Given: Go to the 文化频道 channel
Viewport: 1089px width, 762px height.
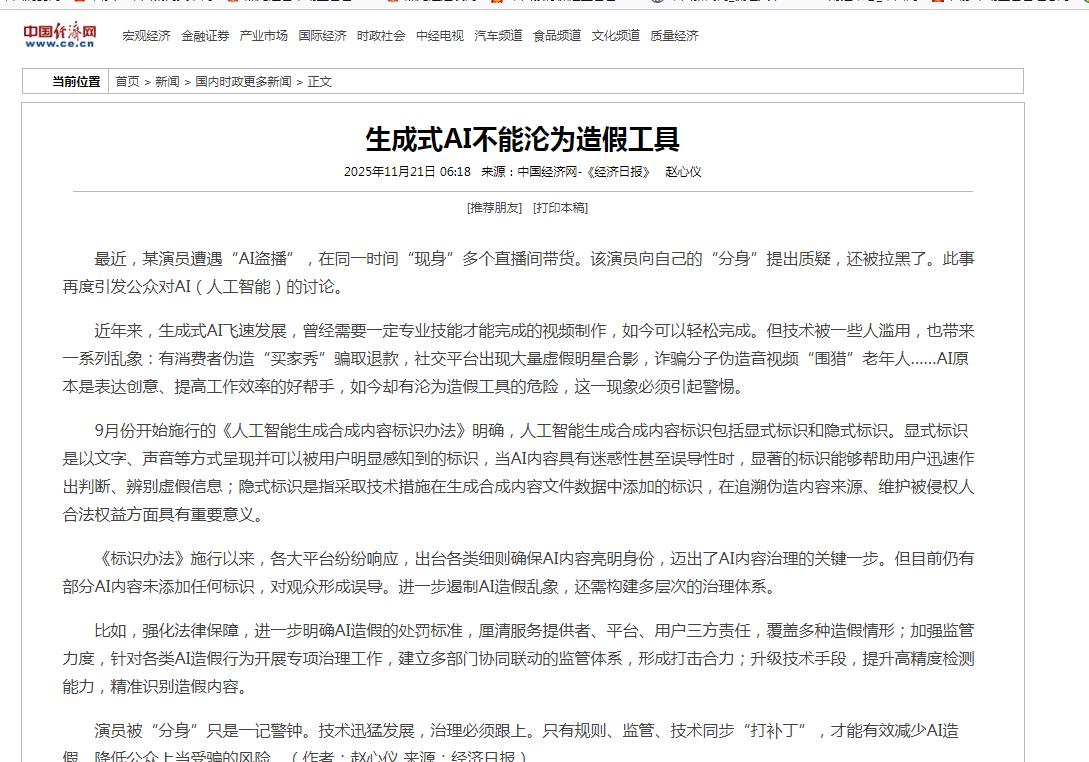Looking at the screenshot, I should click(x=616, y=36).
